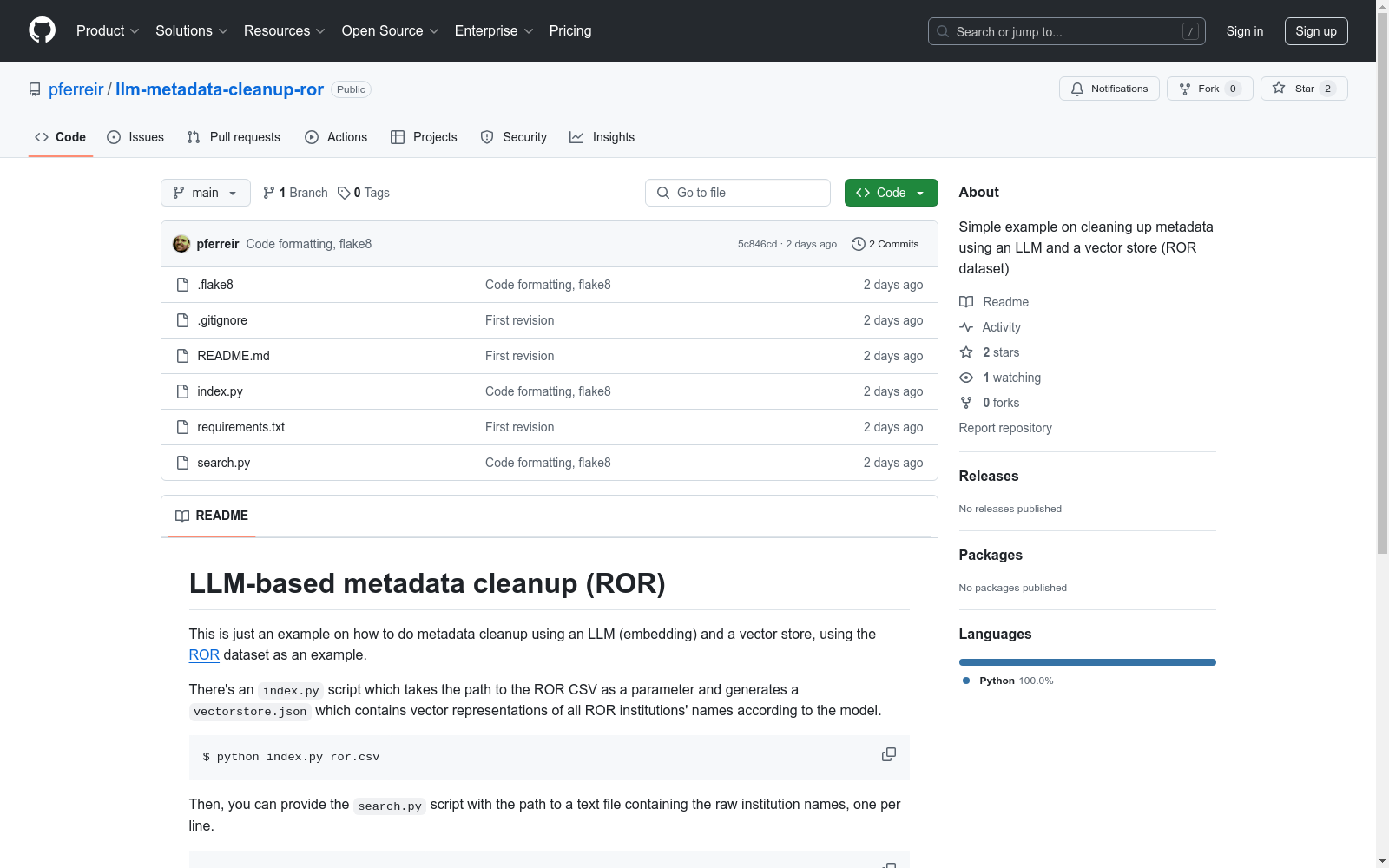Switch to the Issues tab
The image size is (1389, 868).
tap(135, 137)
